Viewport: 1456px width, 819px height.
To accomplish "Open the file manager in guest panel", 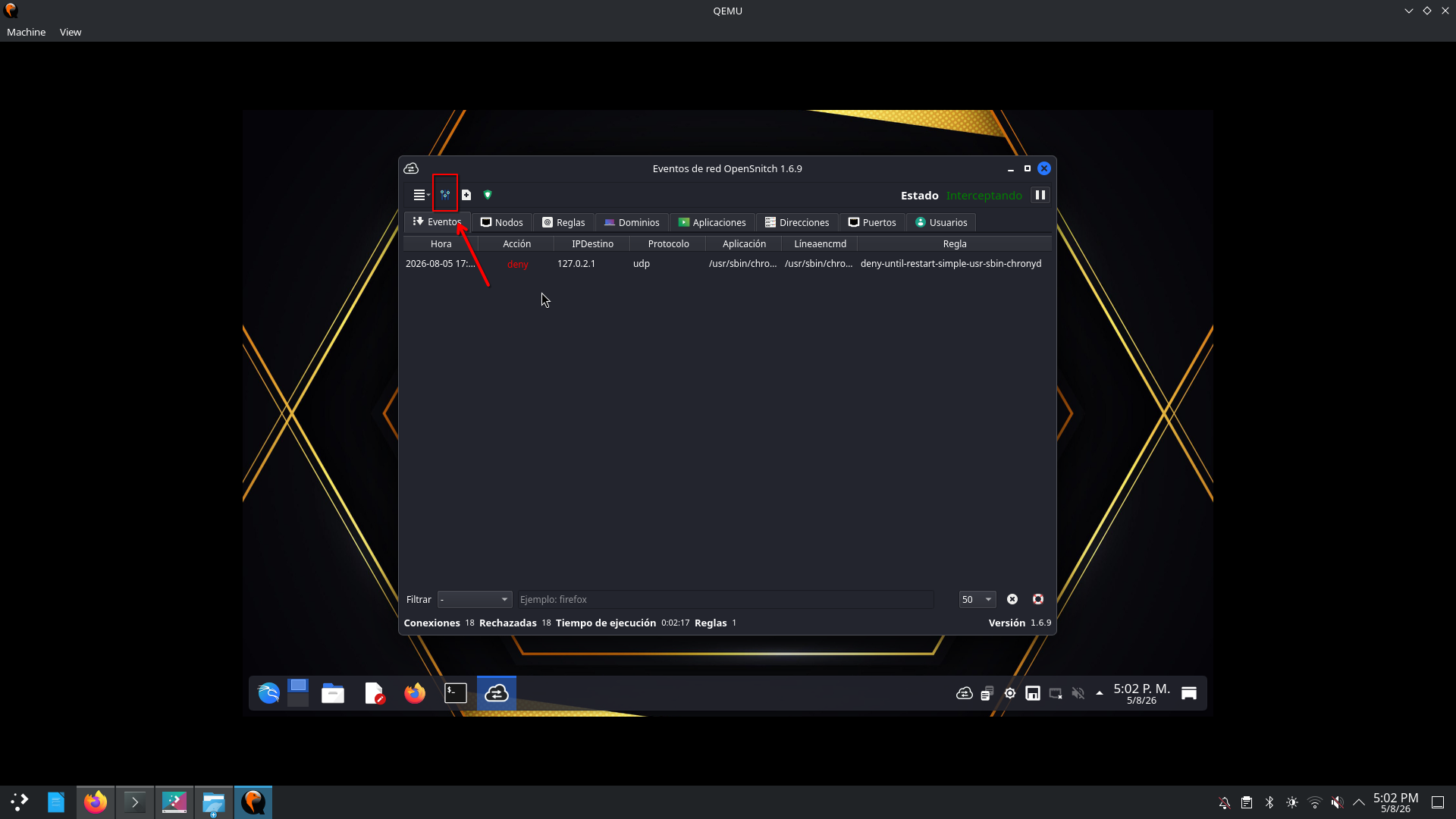I will pos(333,693).
